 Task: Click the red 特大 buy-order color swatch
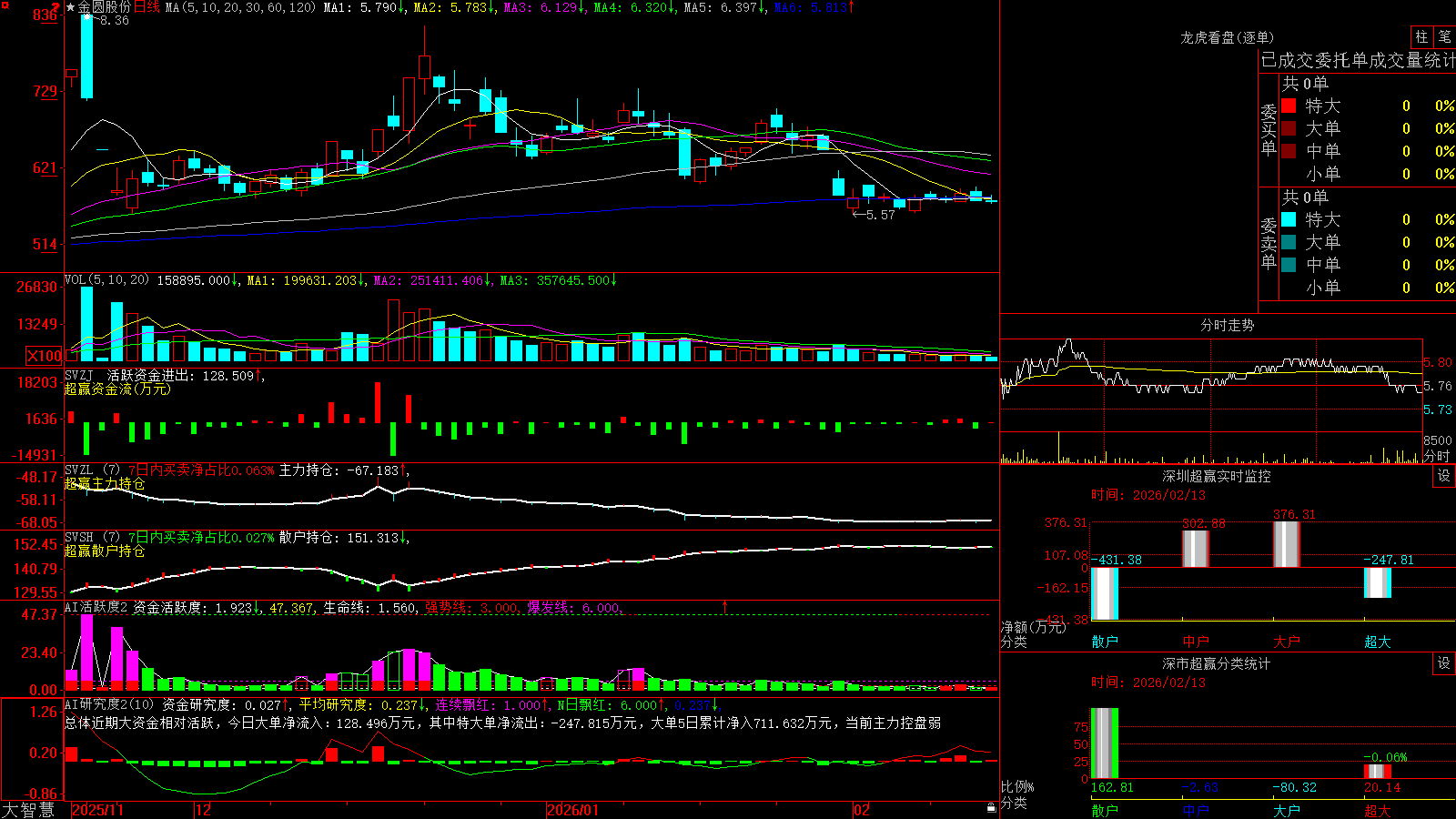1289,106
